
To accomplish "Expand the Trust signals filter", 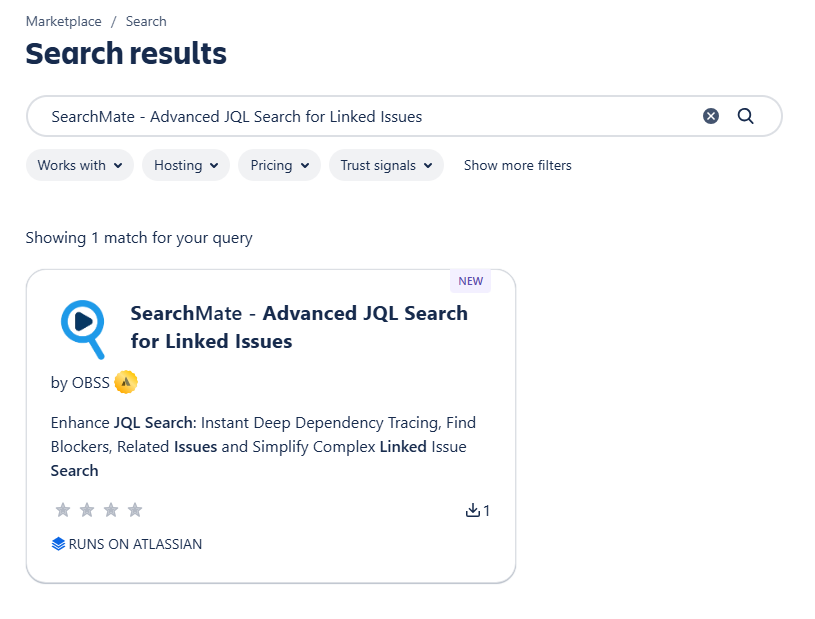I will [386, 165].
